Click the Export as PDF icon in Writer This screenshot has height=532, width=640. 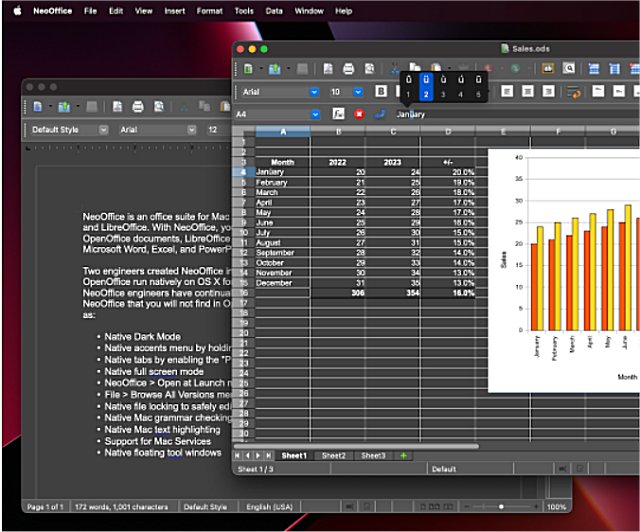117,106
